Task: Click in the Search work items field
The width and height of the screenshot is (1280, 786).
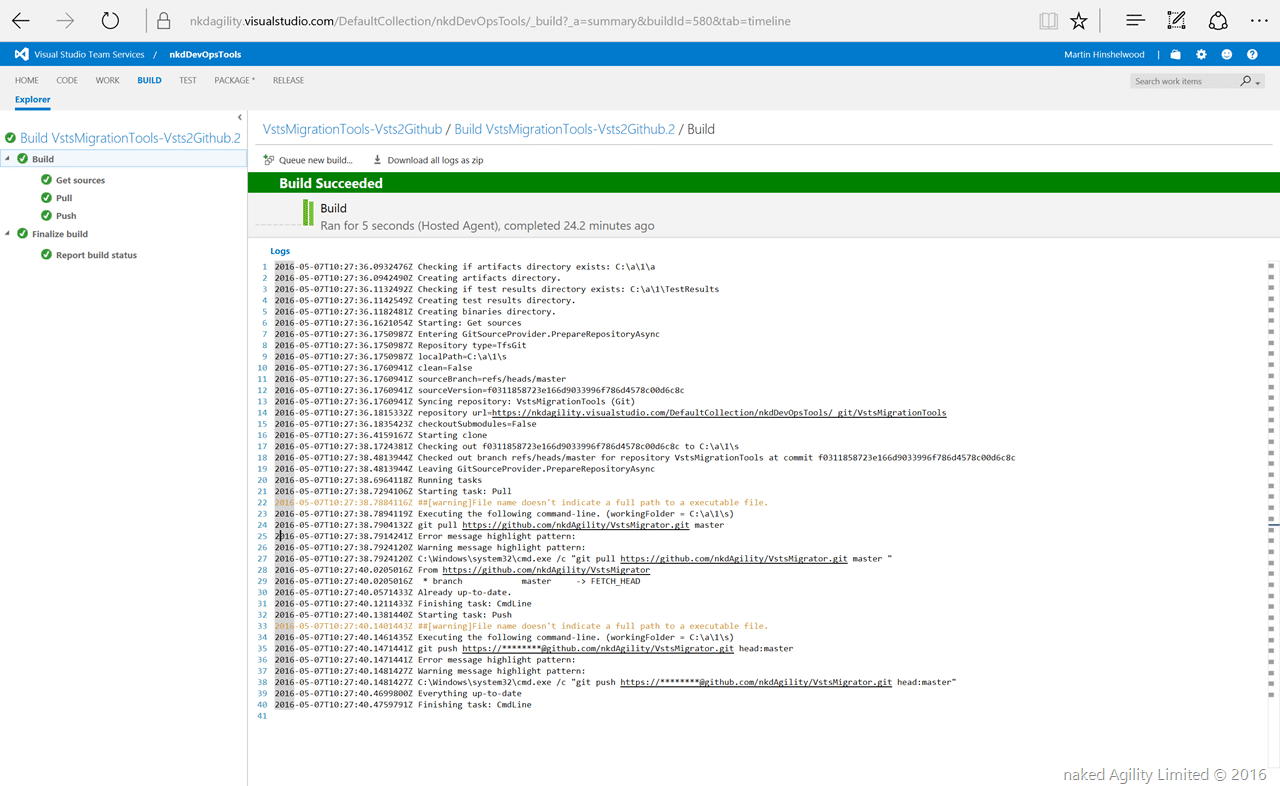Action: (1185, 81)
